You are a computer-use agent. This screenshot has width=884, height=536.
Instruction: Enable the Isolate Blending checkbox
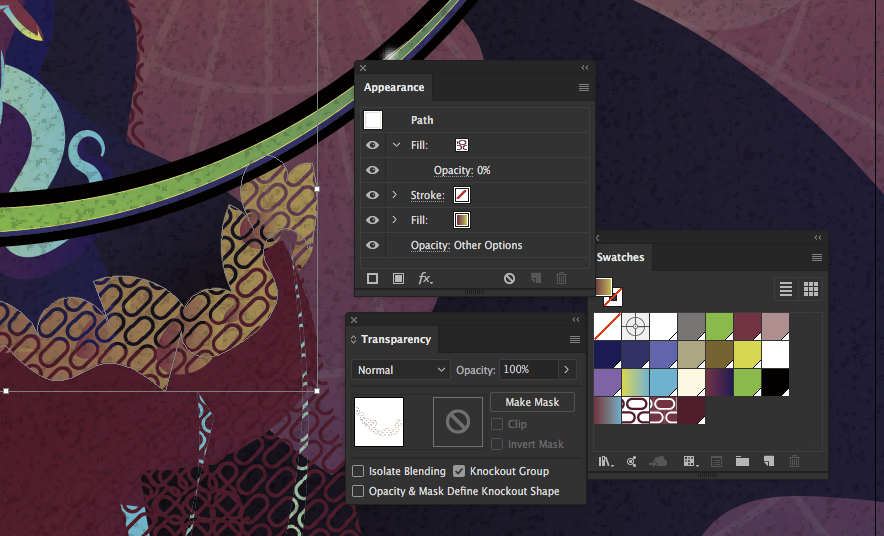[x=359, y=471]
